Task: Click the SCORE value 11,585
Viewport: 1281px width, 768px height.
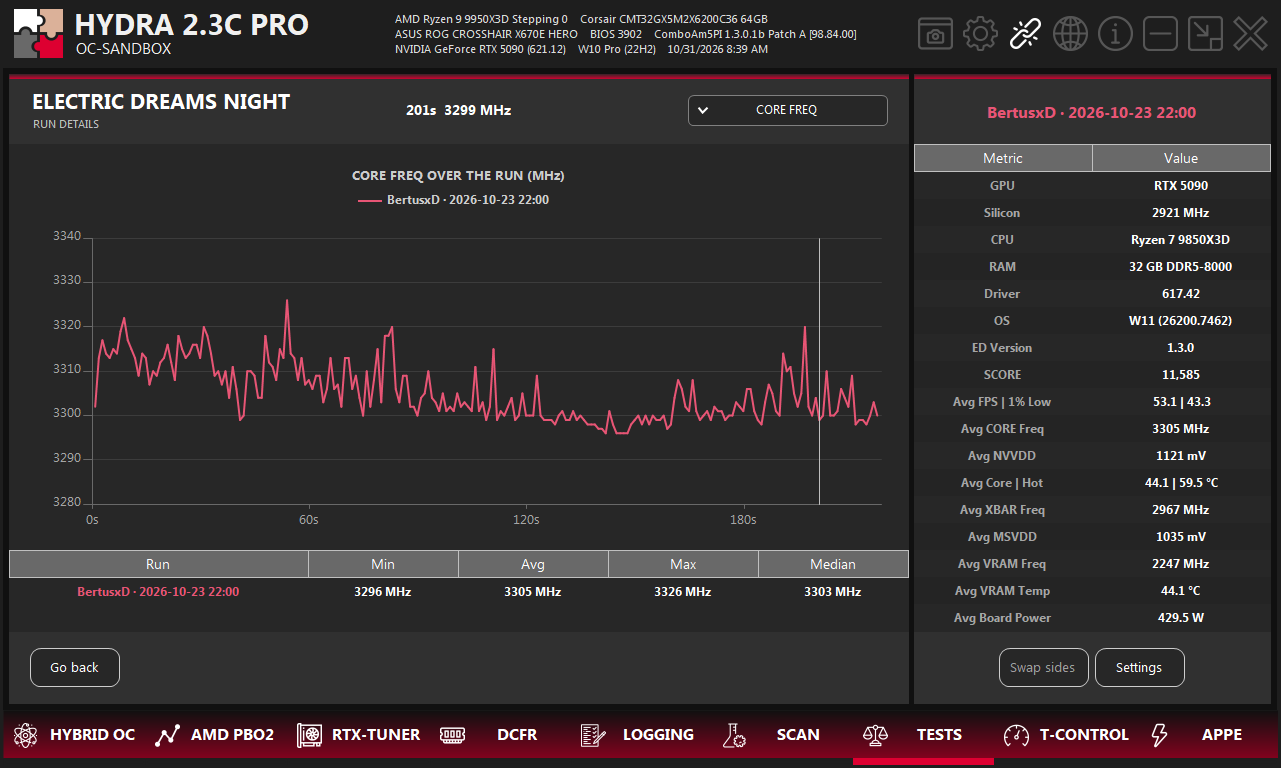Action: (x=1181, y=375)
